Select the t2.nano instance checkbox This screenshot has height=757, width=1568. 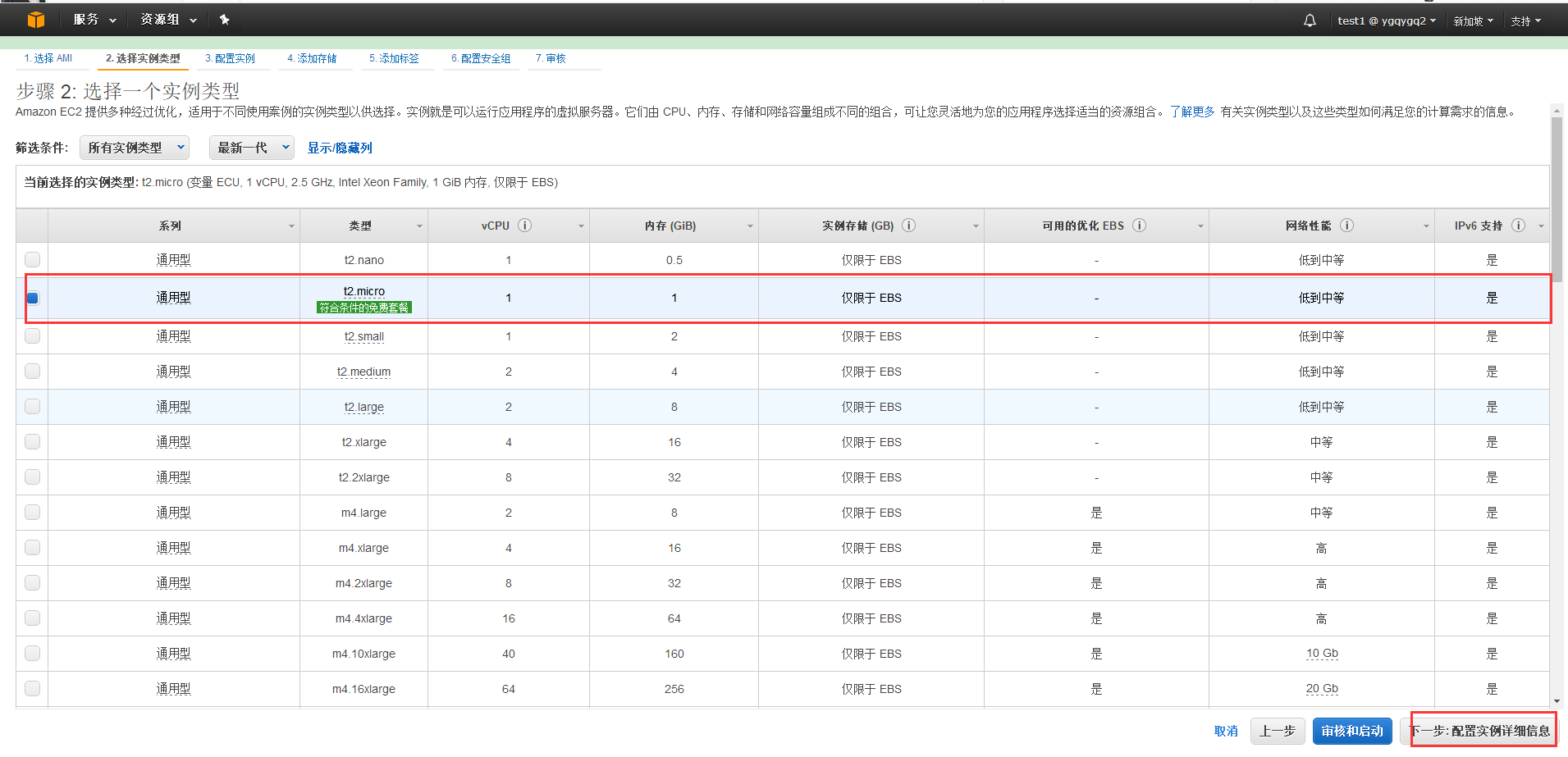click(x=33, y=259)
